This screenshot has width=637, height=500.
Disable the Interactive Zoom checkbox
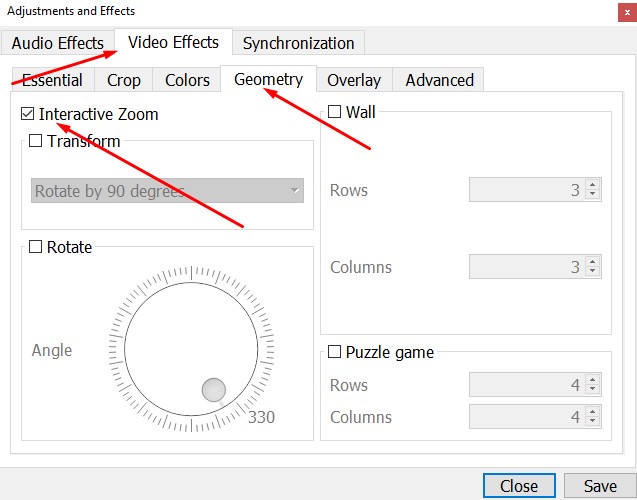click(27, 115)
